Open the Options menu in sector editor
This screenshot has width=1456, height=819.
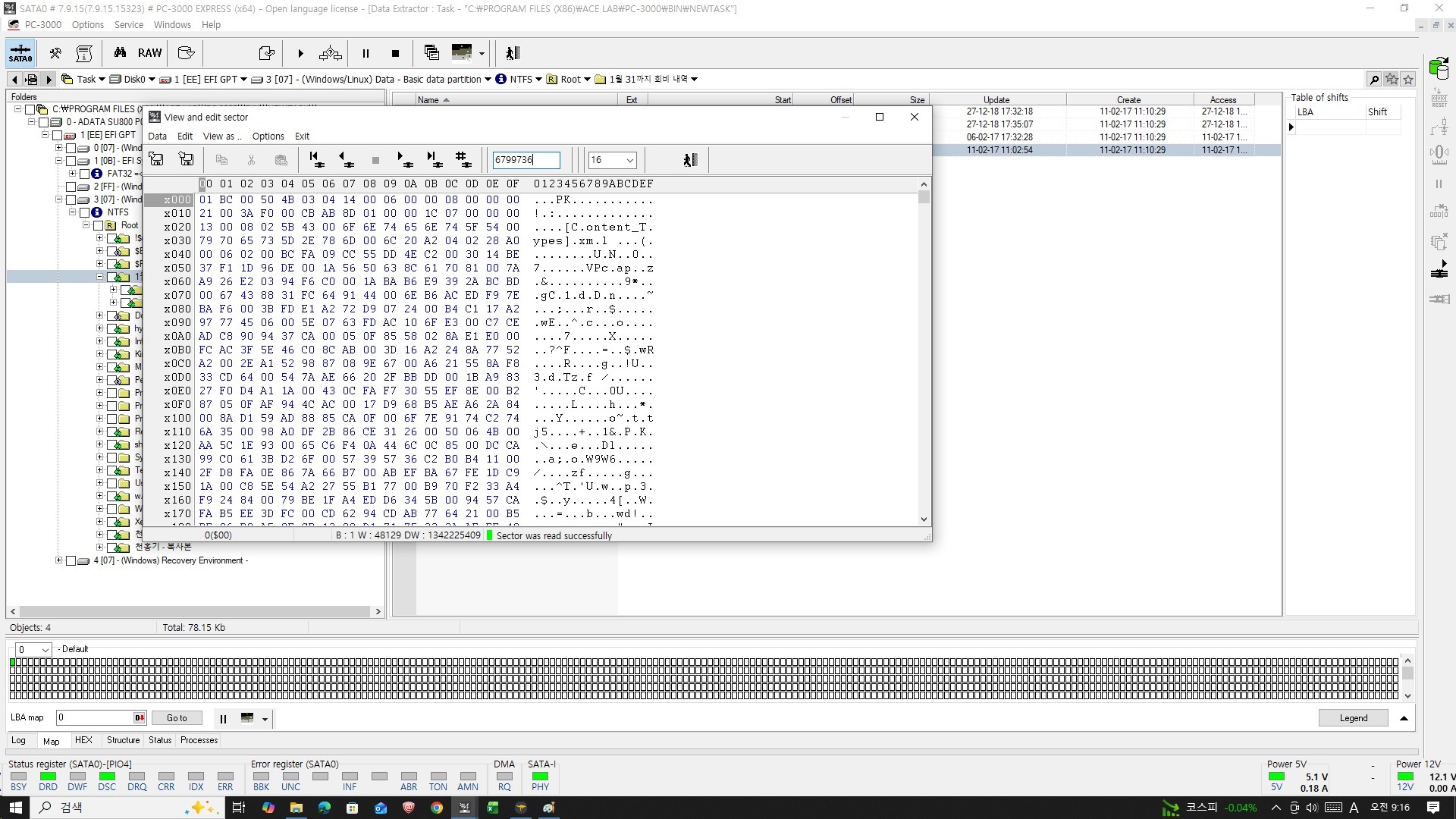(268, 136)
